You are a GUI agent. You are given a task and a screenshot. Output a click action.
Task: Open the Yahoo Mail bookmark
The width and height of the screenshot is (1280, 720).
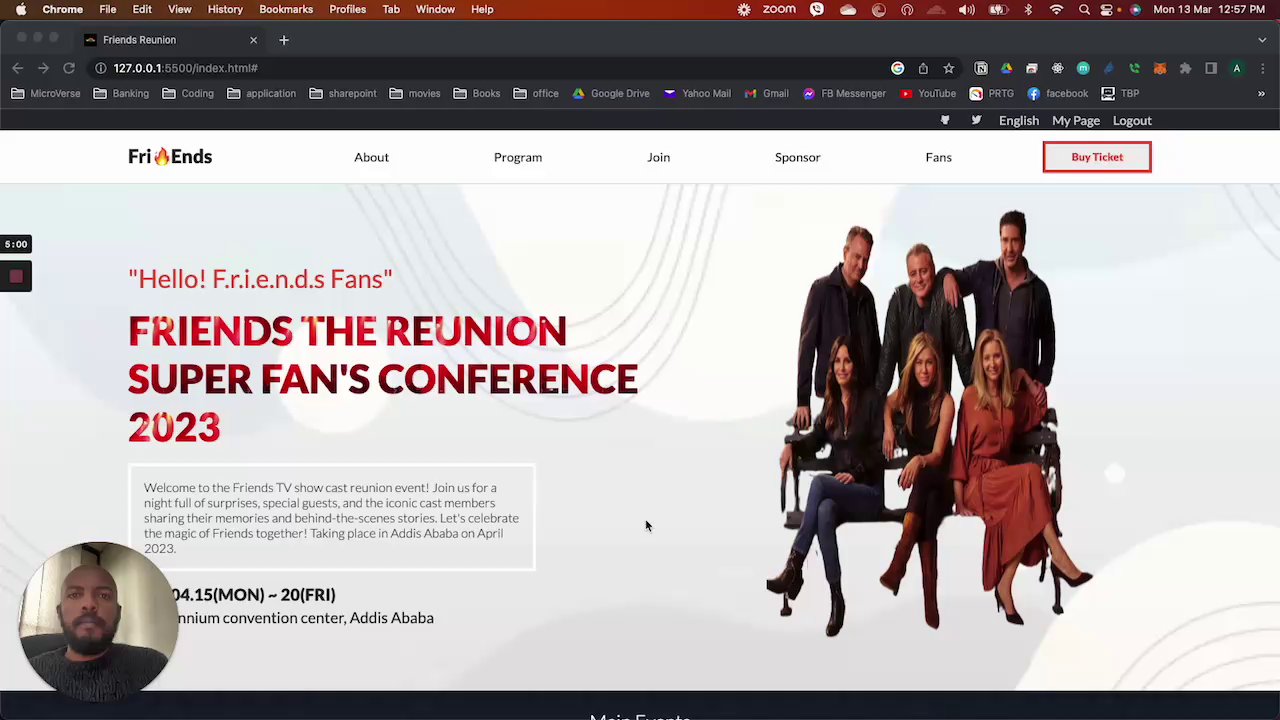click(697, 93)
